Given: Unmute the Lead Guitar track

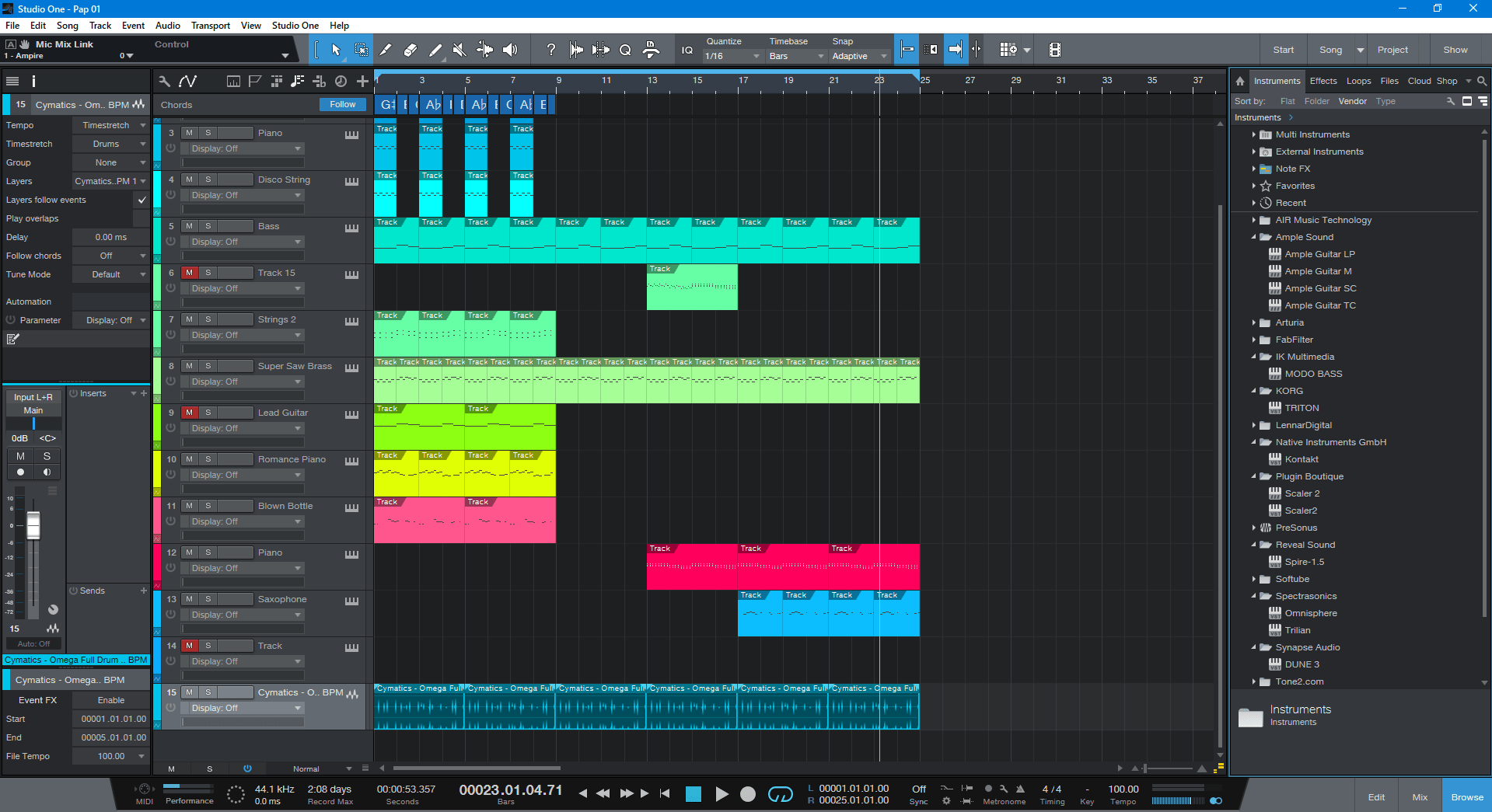Looking at the screenshot, I should click(x=189, y=413).
